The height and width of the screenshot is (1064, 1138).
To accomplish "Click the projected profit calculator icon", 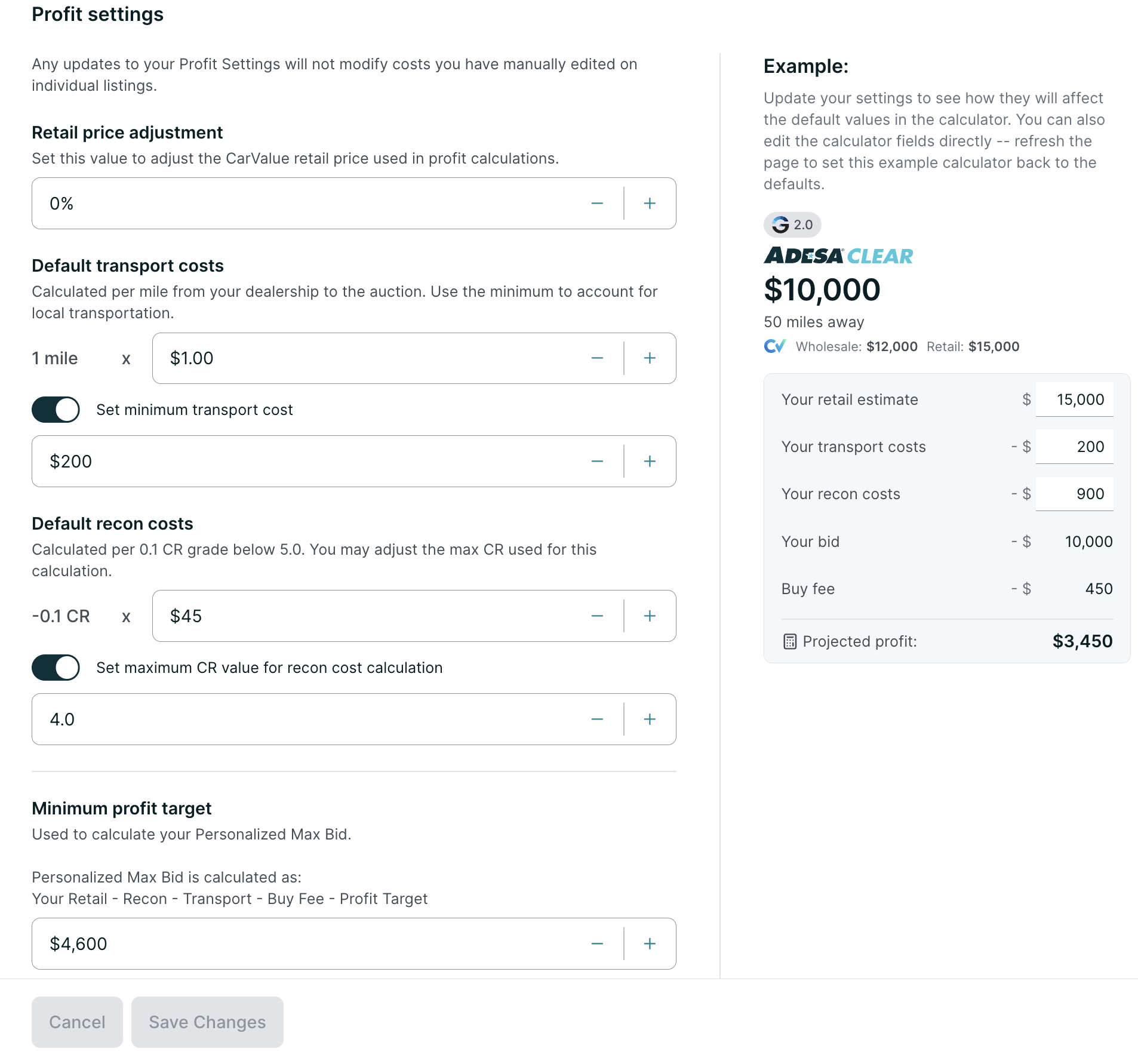I will pyautogui.click(x=789, y=642).
